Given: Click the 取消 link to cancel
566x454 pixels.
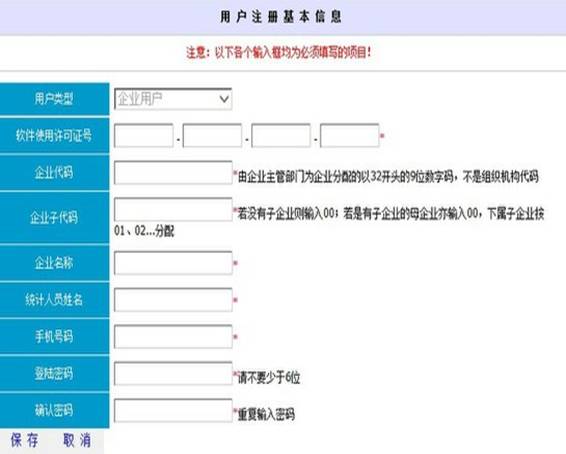Looking at the screenshot, I should click(x=77, y=440).
